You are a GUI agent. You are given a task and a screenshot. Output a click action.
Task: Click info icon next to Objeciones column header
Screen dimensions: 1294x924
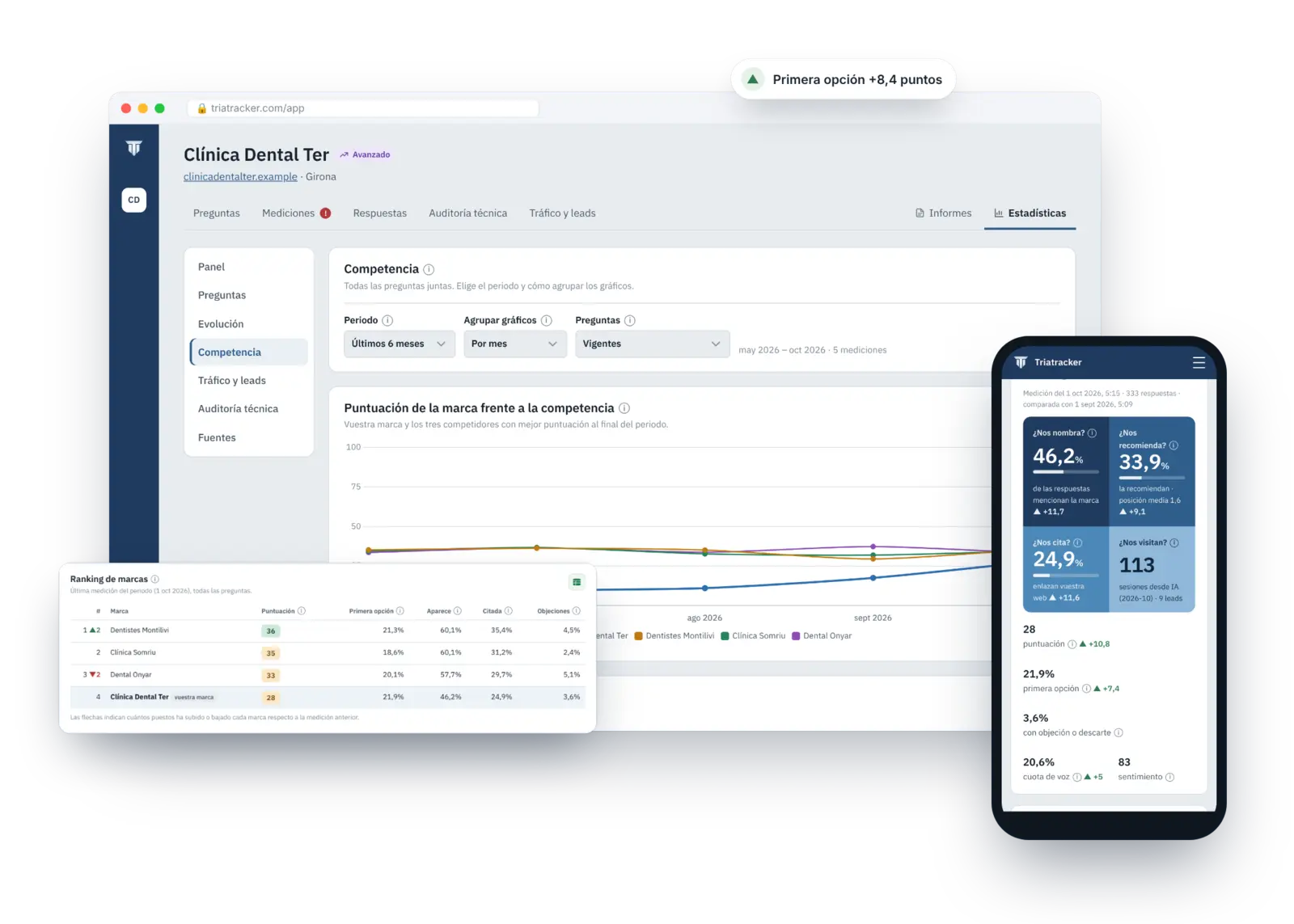pyautogui.click(x=577, y=611)
